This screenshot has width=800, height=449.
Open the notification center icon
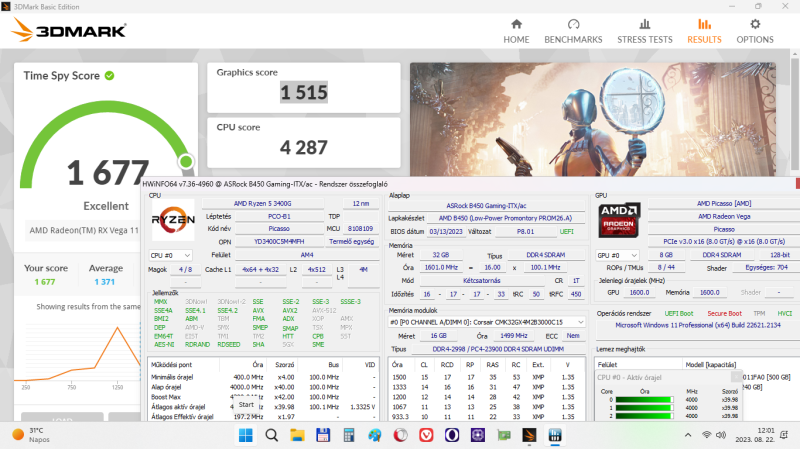coord(784,435)
